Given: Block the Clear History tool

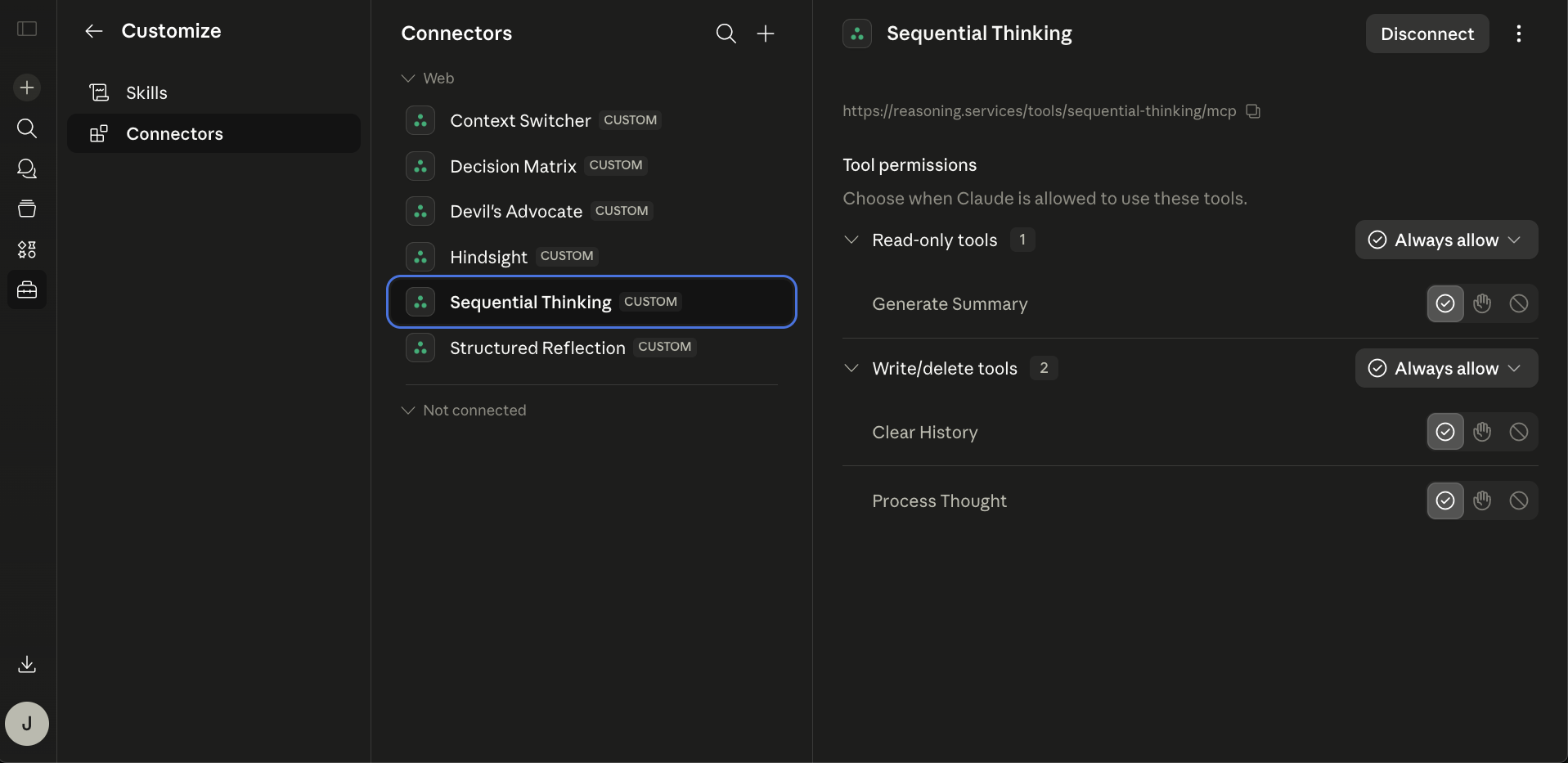Looking at the screenshot, I should (1519, 432).
